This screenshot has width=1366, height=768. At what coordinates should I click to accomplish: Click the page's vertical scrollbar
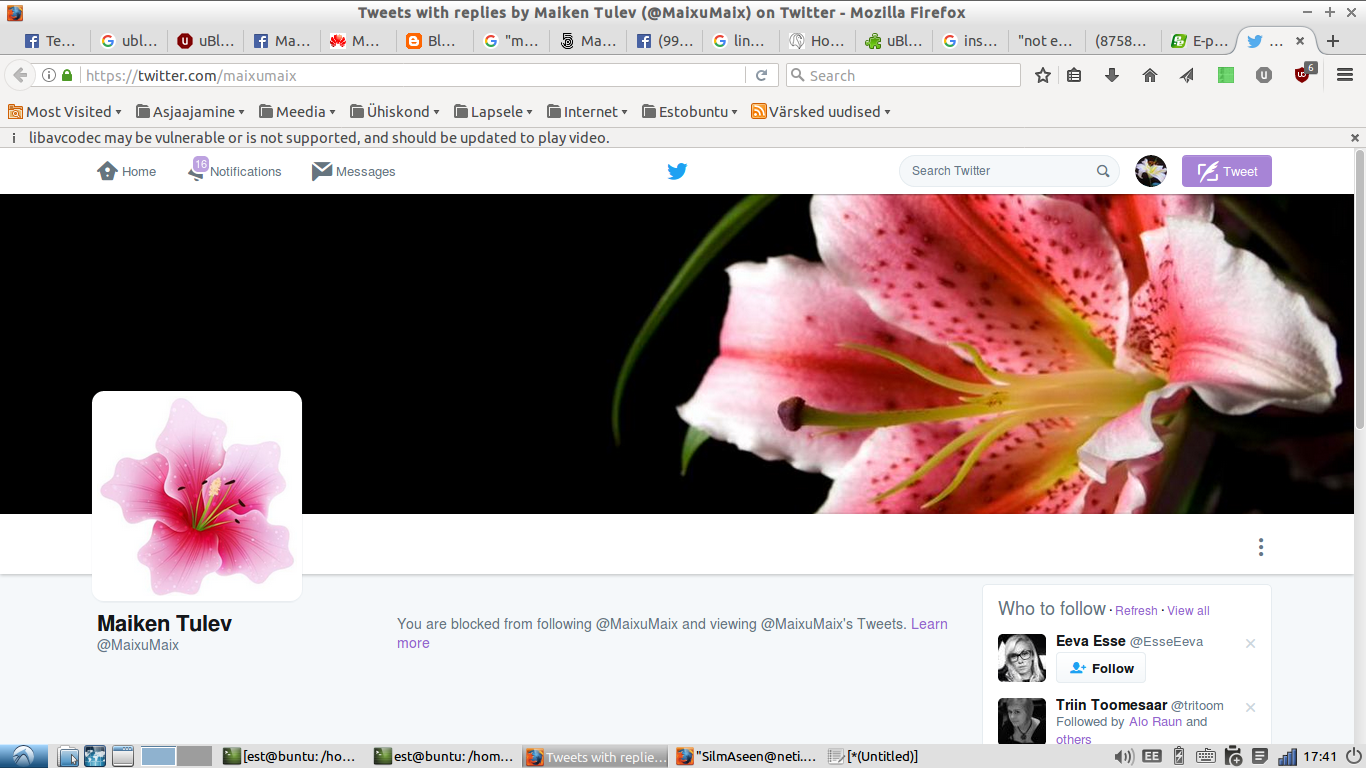tap(1359, 290)
